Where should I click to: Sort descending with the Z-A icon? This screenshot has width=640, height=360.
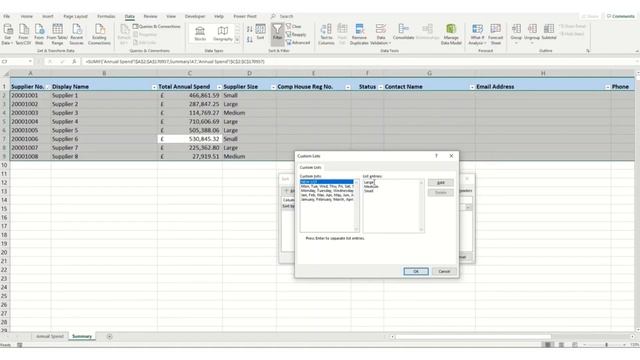tap(249, 39)
